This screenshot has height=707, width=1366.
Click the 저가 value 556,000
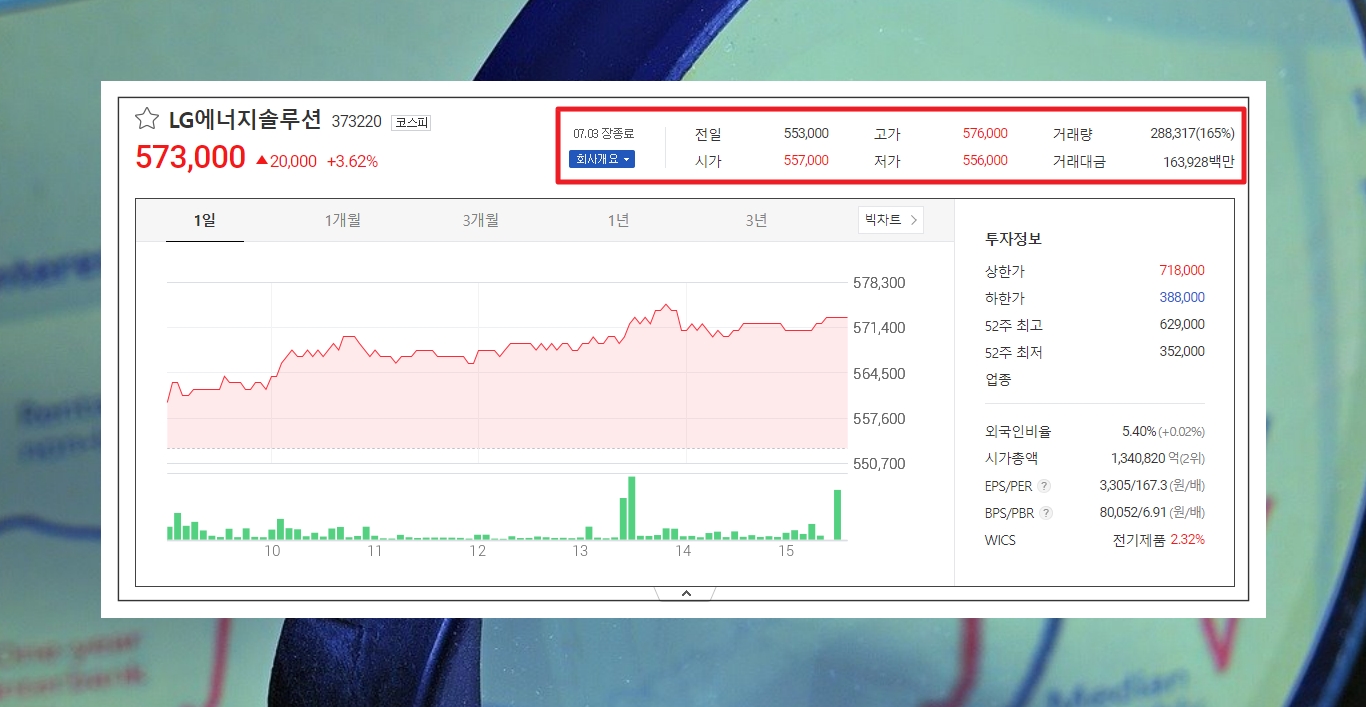985,160
